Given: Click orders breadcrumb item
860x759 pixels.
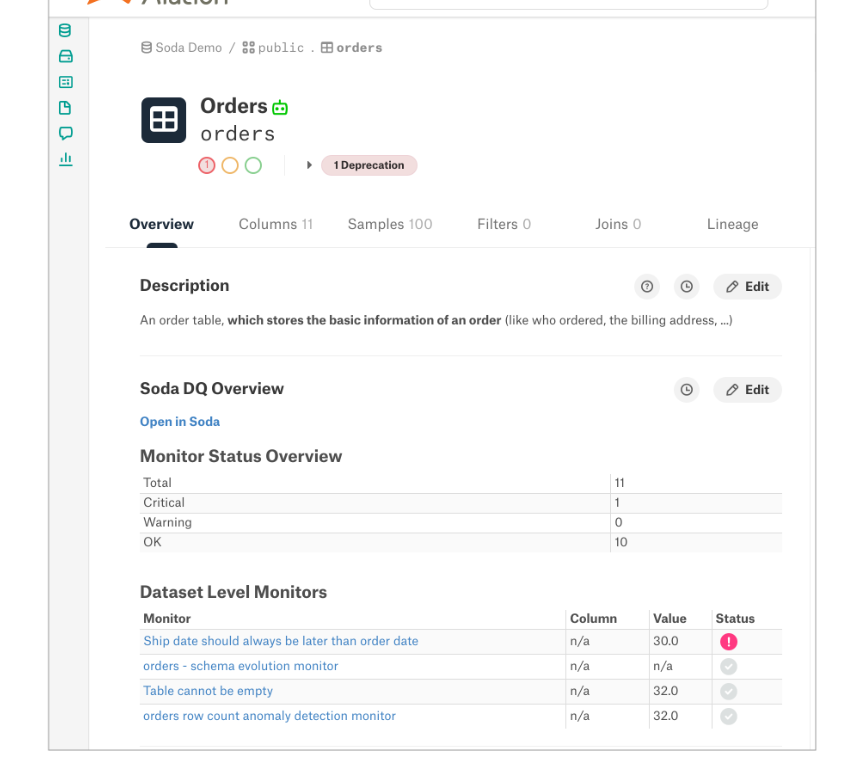Looking at the screenshot, I should coord(352,48).
